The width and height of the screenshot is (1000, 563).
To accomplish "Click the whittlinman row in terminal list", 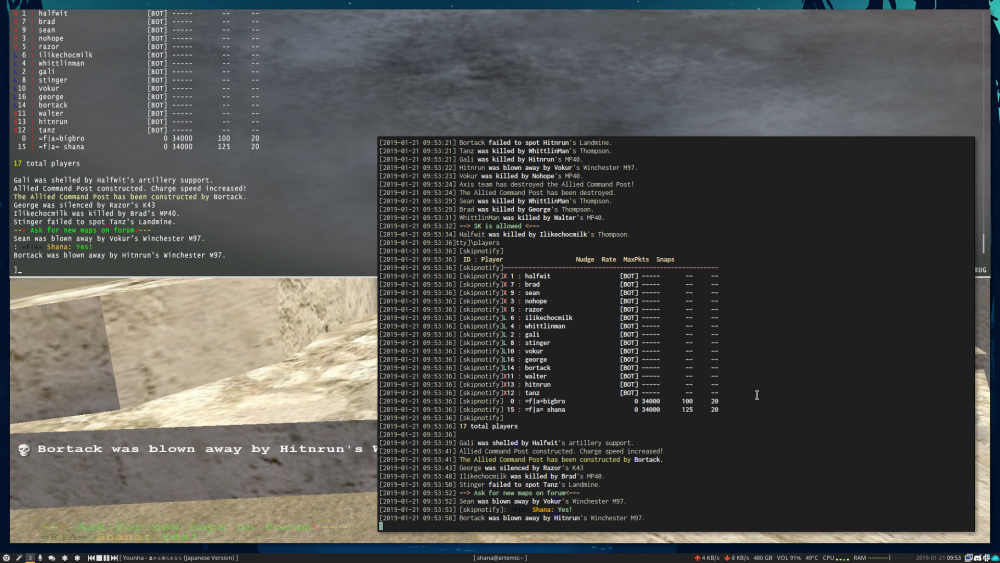I will 548,326.
